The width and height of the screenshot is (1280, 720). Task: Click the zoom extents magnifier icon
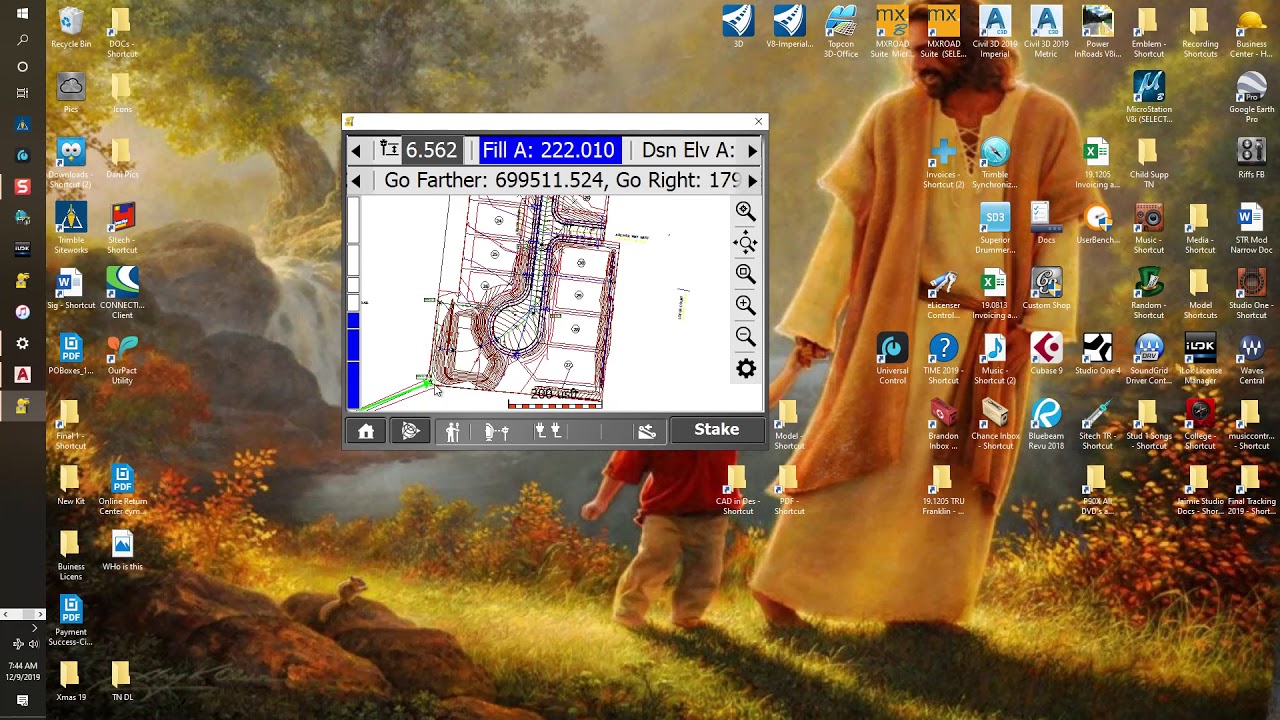pos(745,211)
